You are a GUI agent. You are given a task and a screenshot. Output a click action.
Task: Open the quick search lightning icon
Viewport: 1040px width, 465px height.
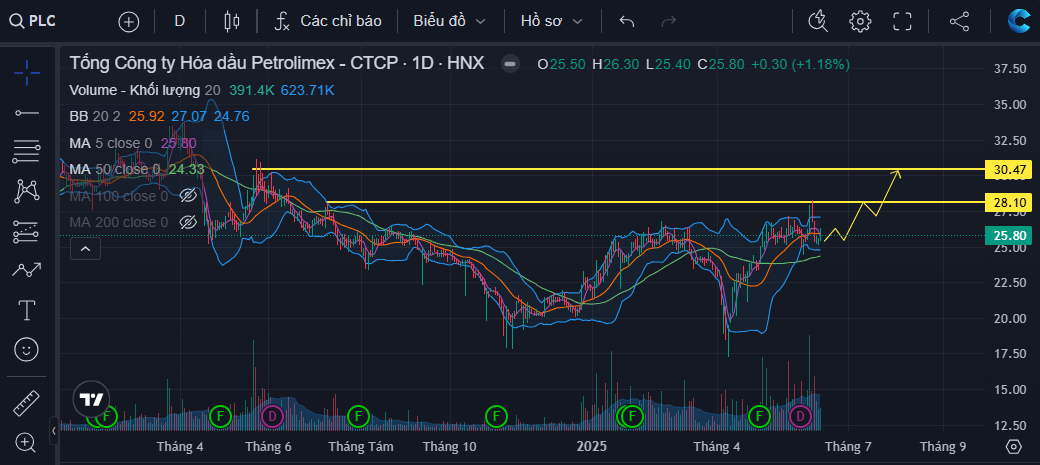click(818, 21)
